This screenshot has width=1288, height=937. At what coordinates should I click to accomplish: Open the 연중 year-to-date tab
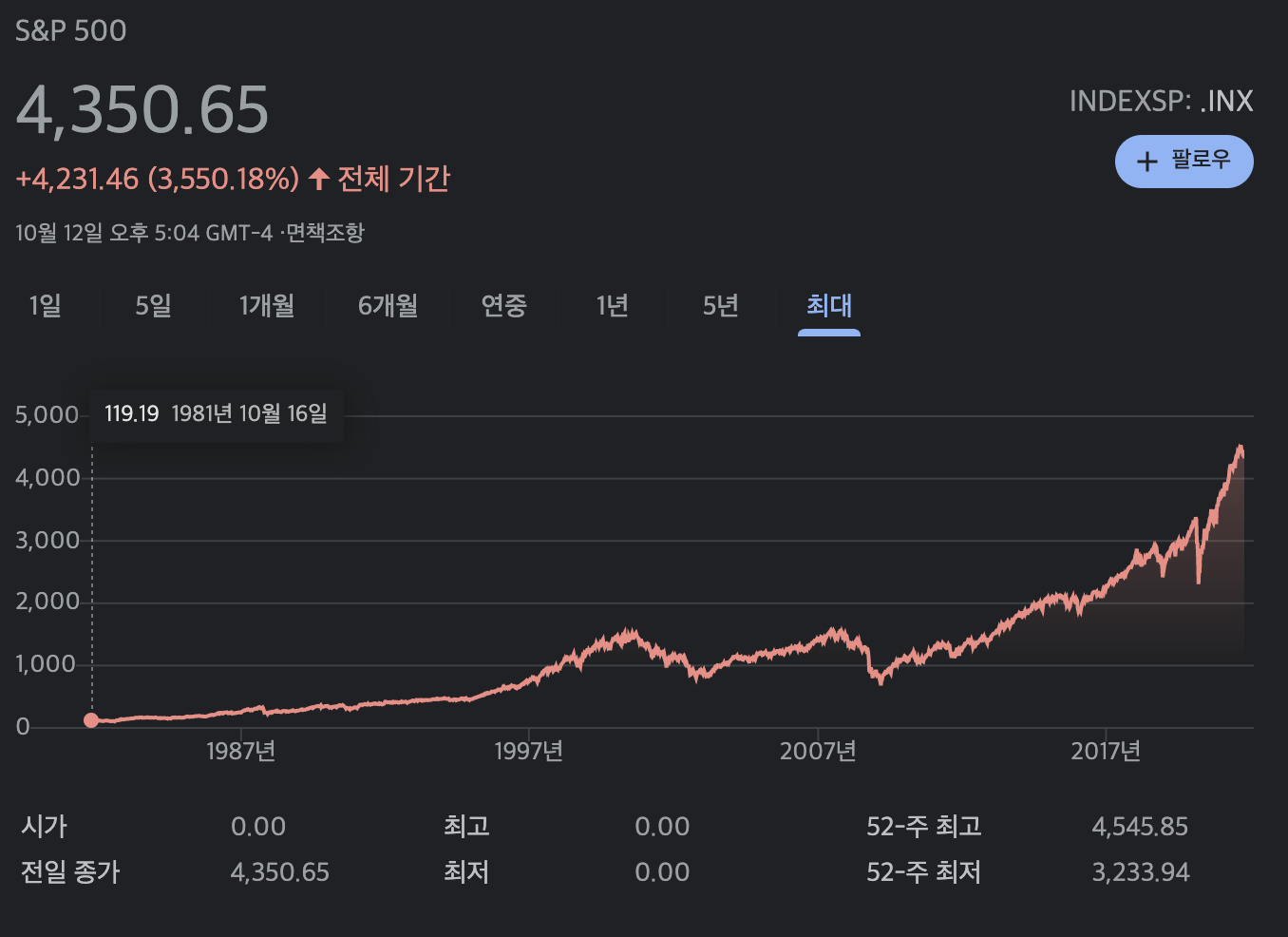[x=503, y=306]
